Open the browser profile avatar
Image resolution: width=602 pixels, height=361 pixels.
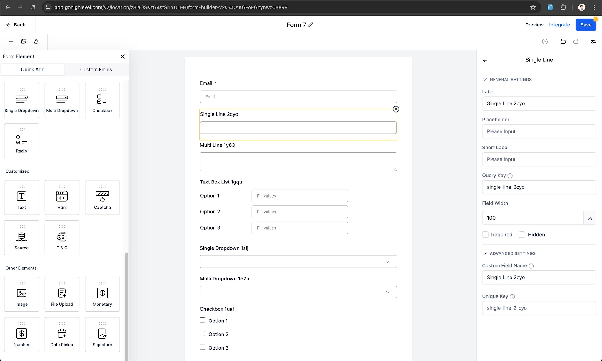pyautogui.click(x=582, y=7)
